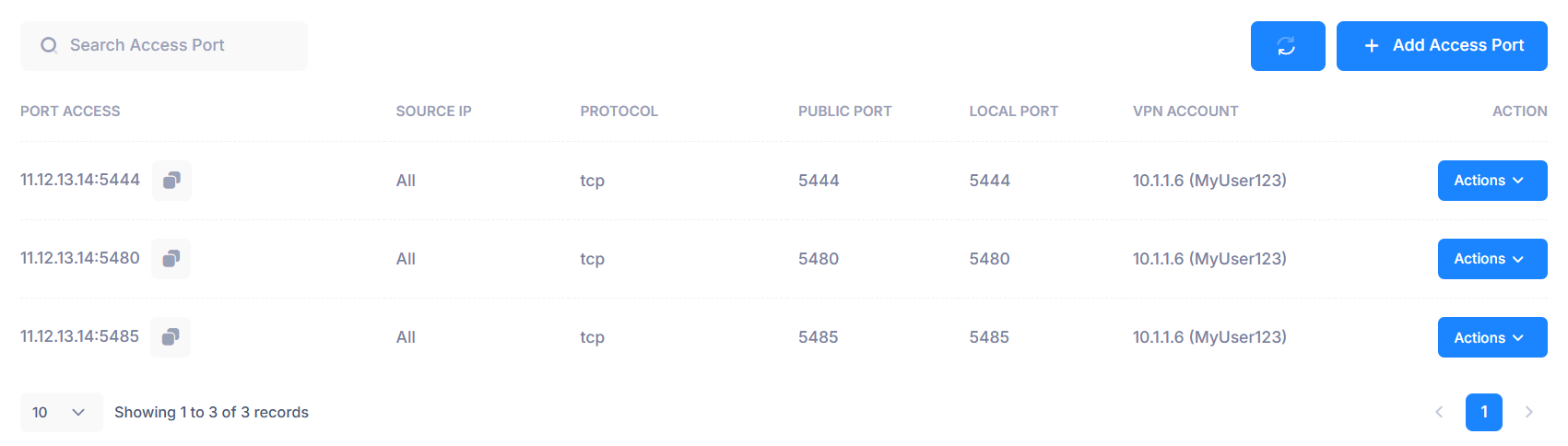Sort by PUBLIC PORT column header
The width and height of the screenshot is (1568, 446).
click(845, 111)
